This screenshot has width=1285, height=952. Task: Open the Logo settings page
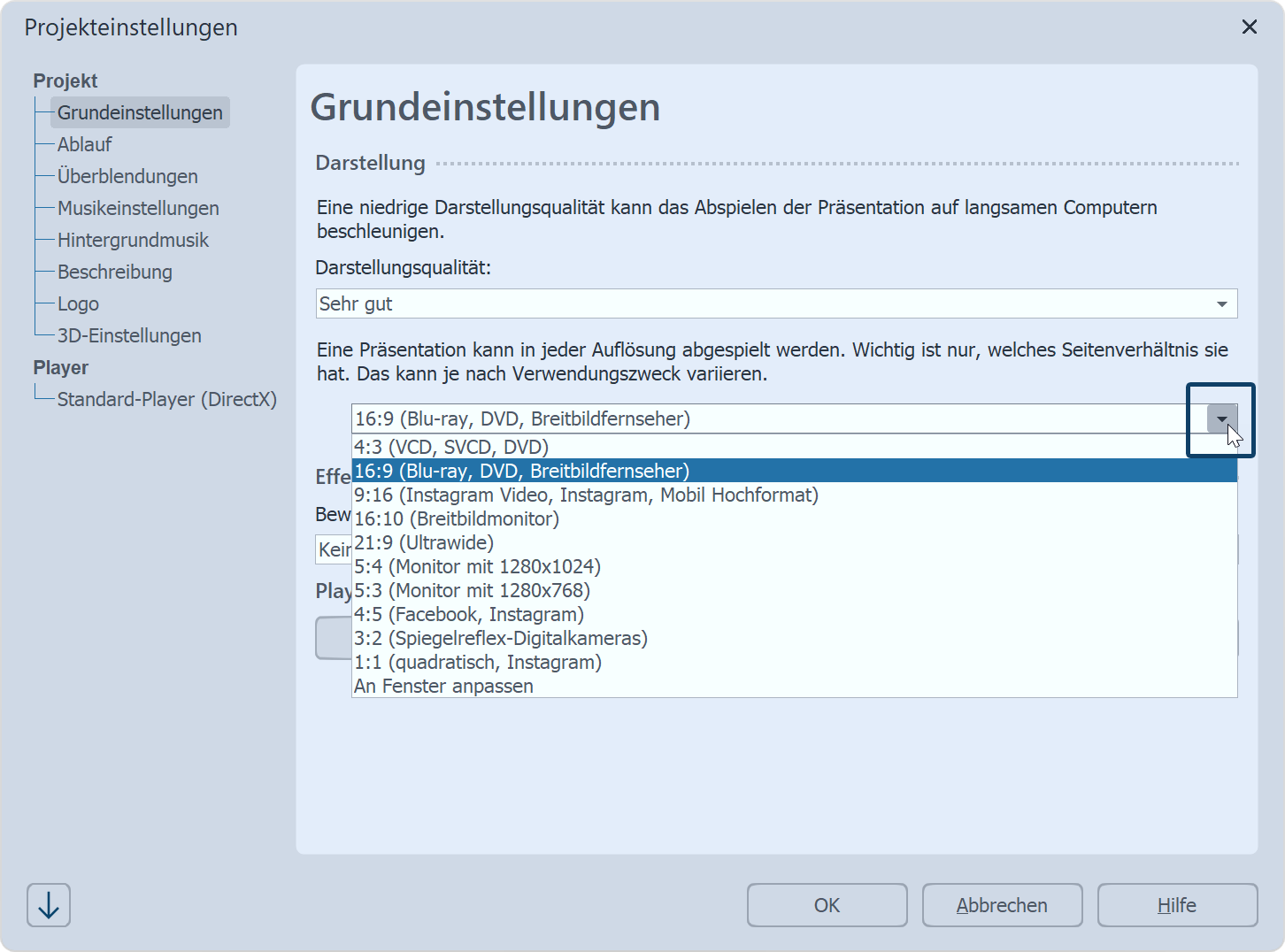pos(76,303)
